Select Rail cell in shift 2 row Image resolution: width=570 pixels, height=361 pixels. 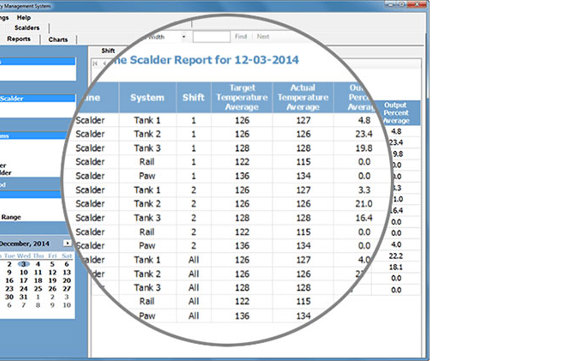coord(147,232)
